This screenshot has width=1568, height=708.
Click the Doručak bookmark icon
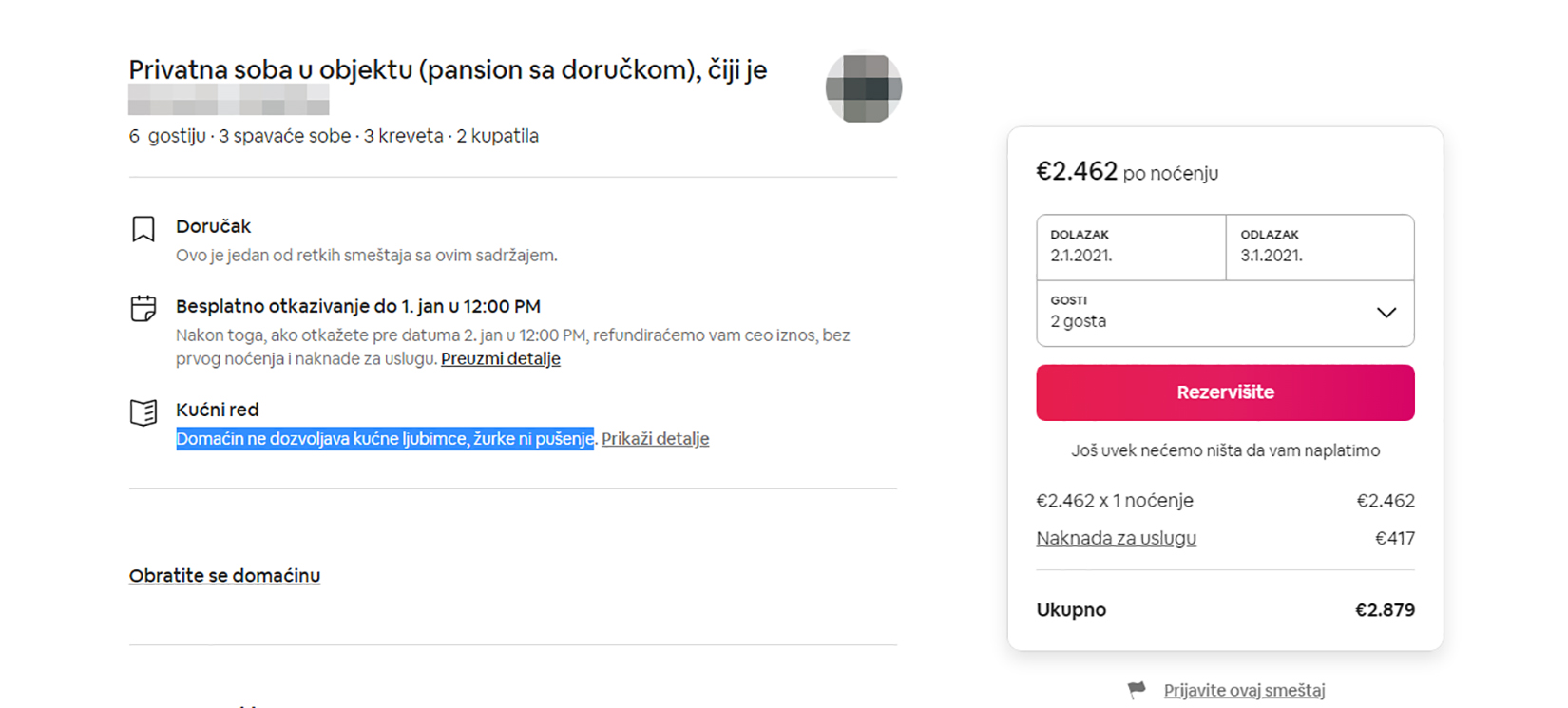tap(142, 228)
